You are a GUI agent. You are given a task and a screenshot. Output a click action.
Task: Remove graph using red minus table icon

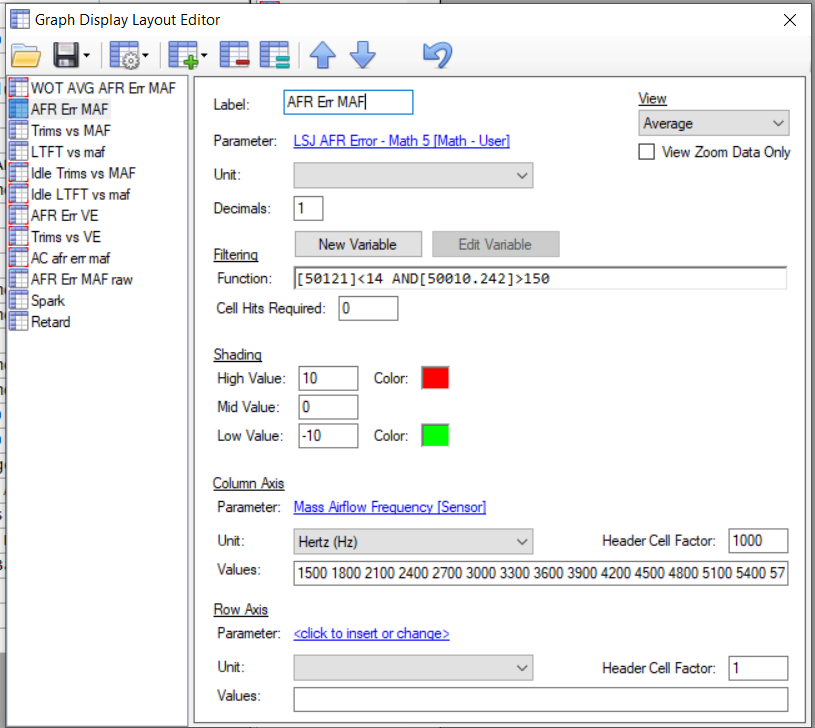tap(234, 55)
